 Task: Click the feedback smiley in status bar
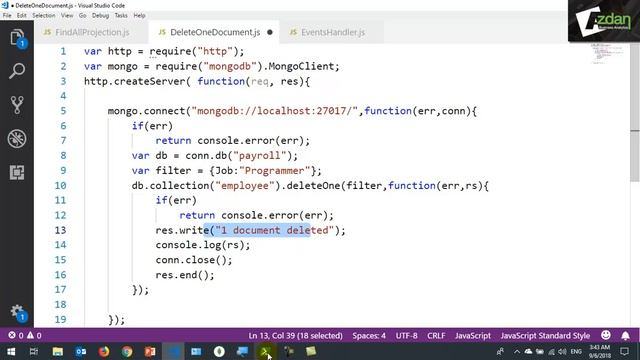[x=606, y=336]
